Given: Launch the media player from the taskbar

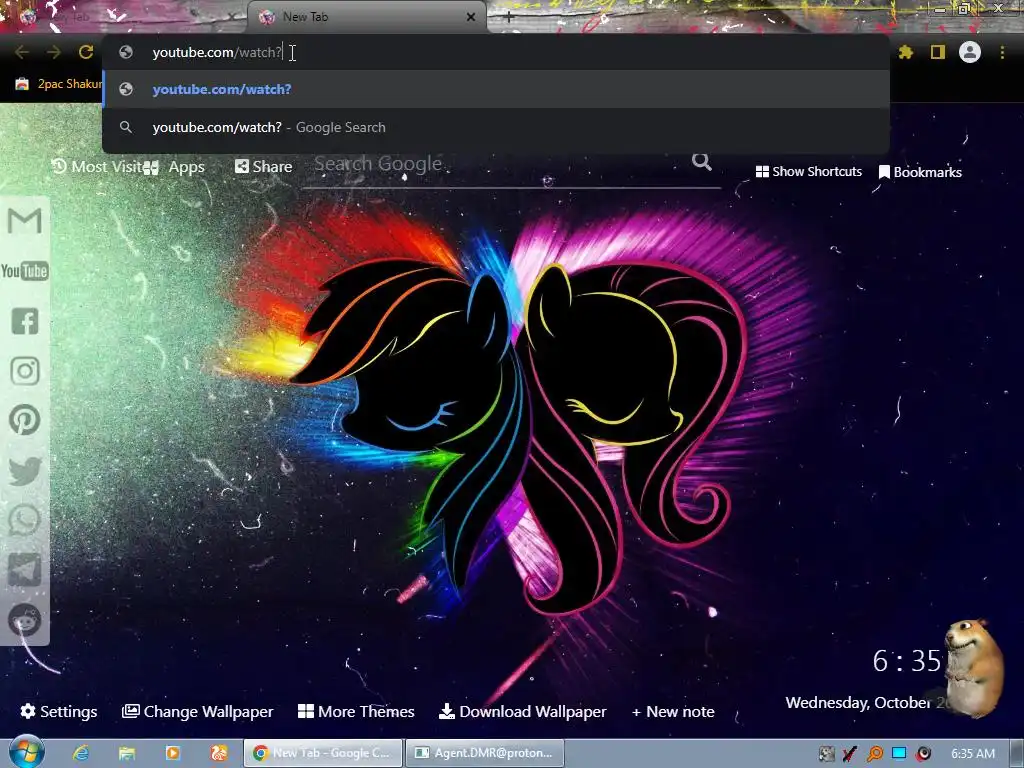Looking at the screenshot, I should (x=172, y=753).
